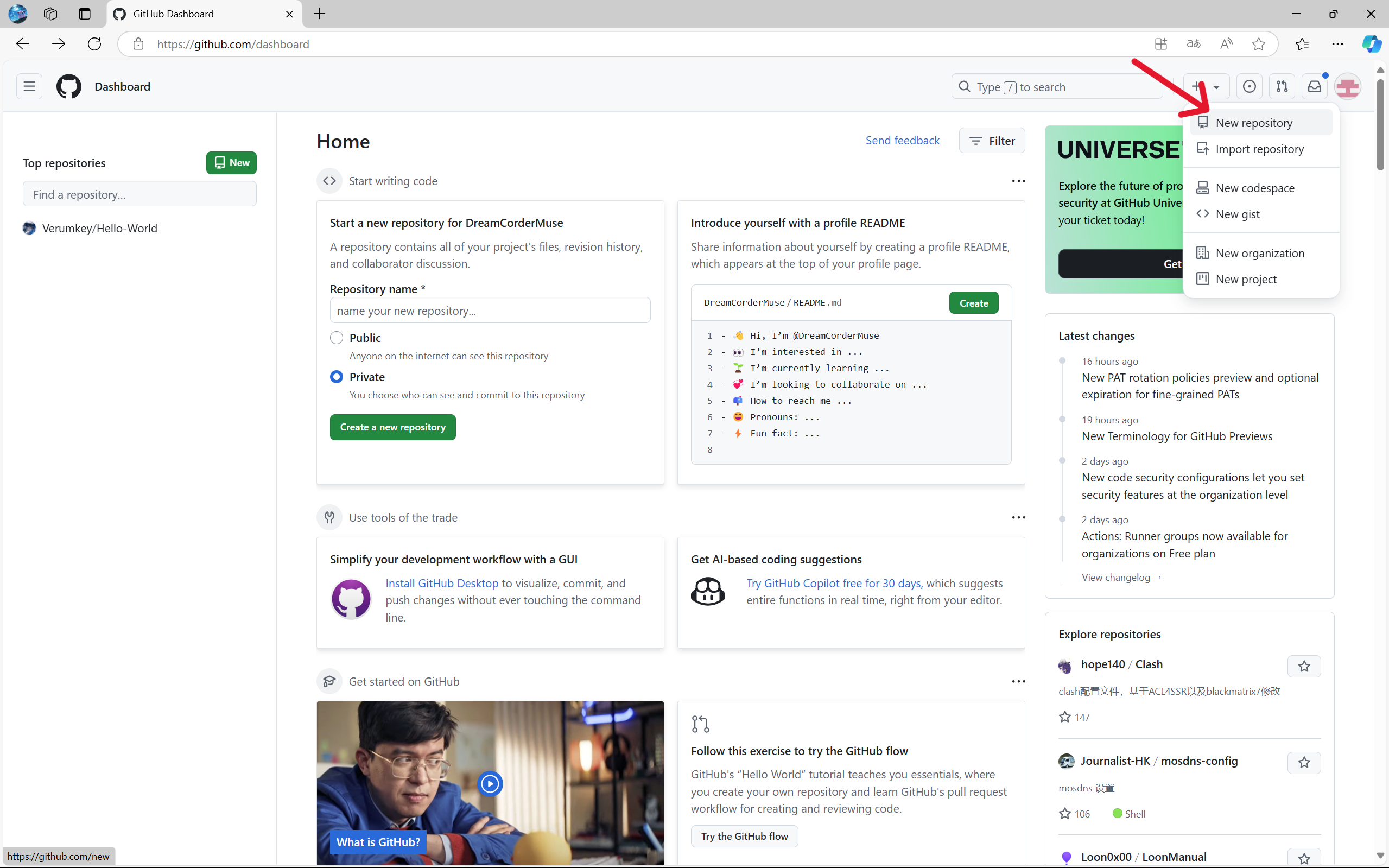
Task: Click the GitHub Octocat logo
Action: click(69, 87)
